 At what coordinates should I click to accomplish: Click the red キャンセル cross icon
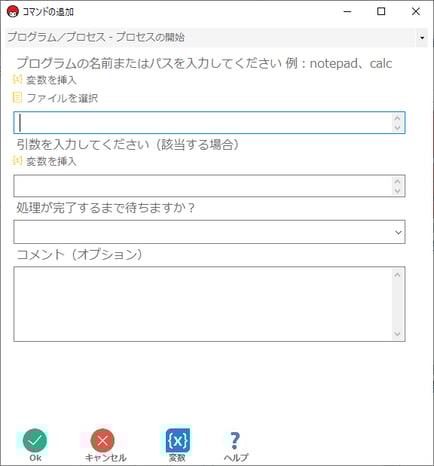click(103, 440)
